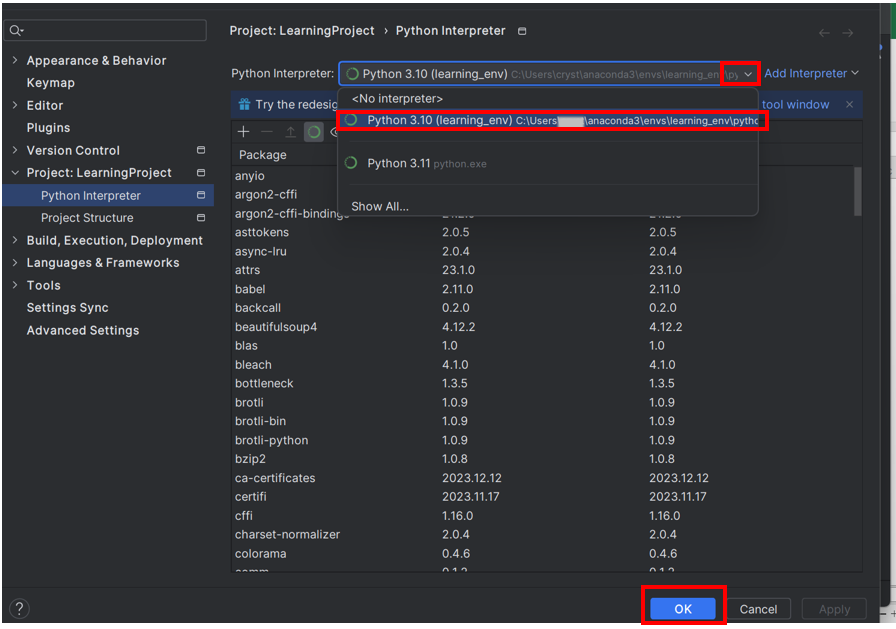Click the Python 3.11 interpreter ring icon

pos(351,163)
